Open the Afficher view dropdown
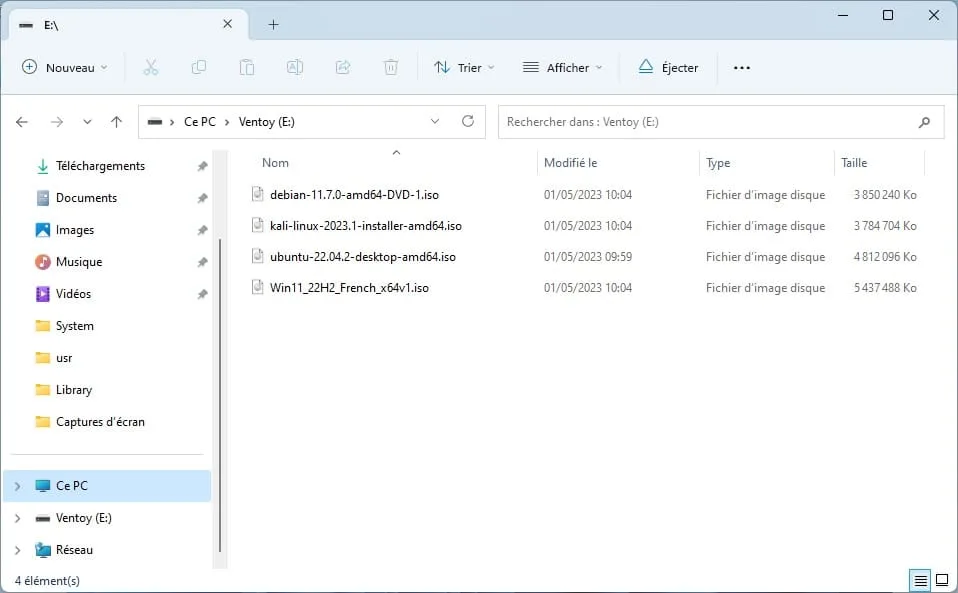958x593 pixels. pos(563,68)
